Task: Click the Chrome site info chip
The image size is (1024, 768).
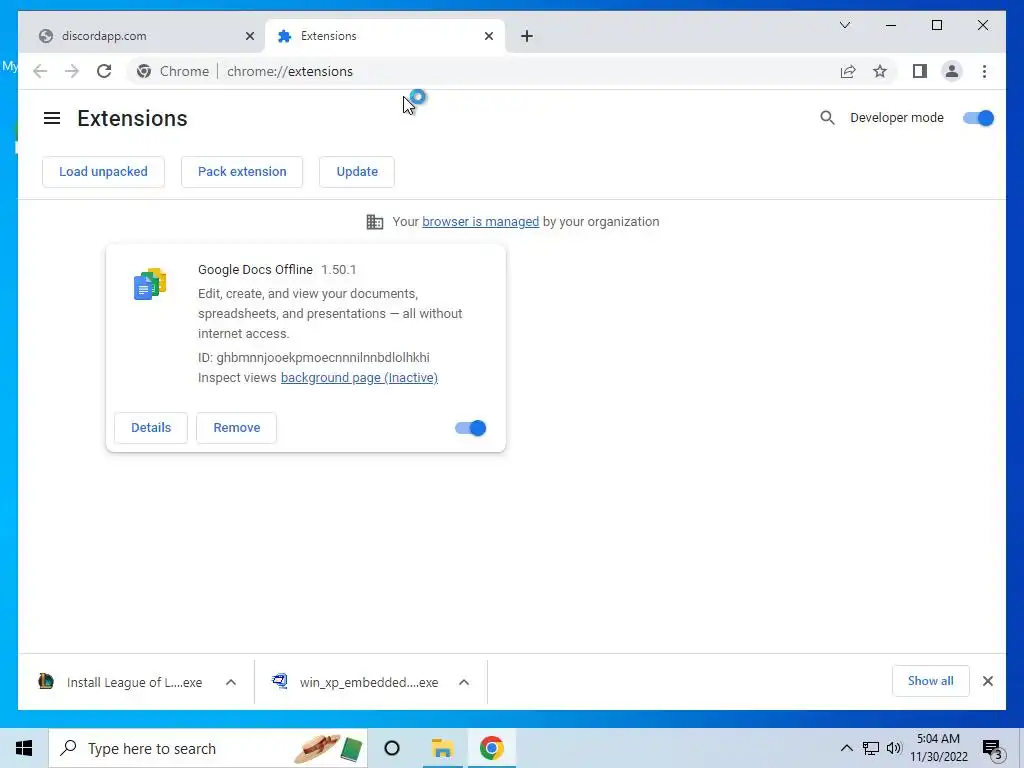Action: tap(173, 71)
